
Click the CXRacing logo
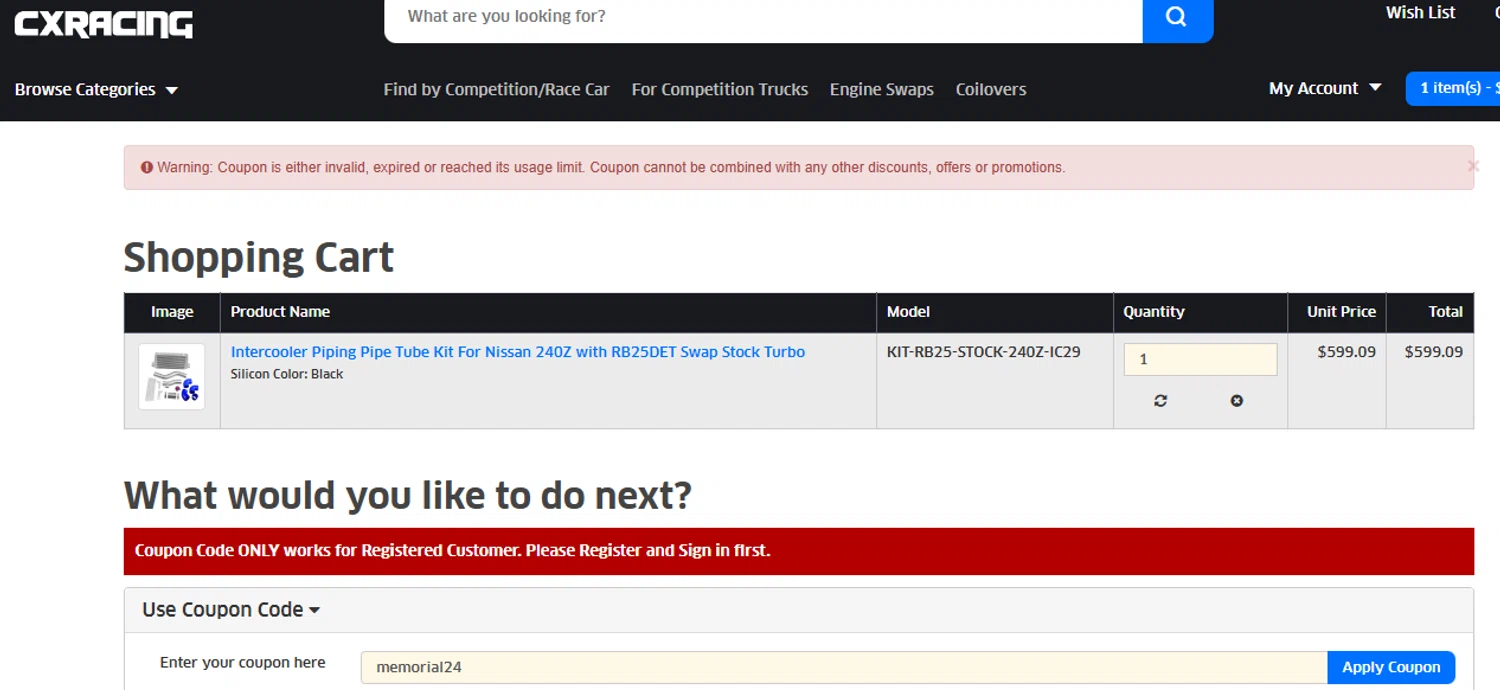(104, 24)
